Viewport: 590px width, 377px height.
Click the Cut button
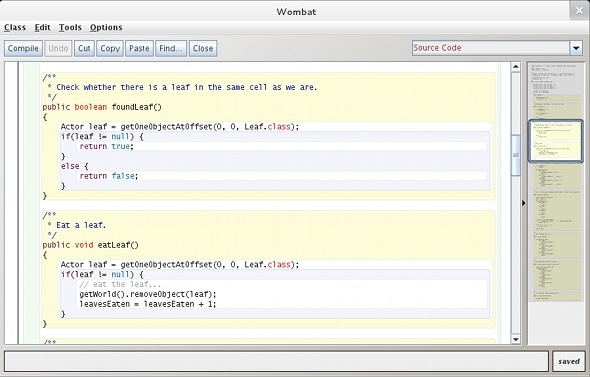click(84, 49)
